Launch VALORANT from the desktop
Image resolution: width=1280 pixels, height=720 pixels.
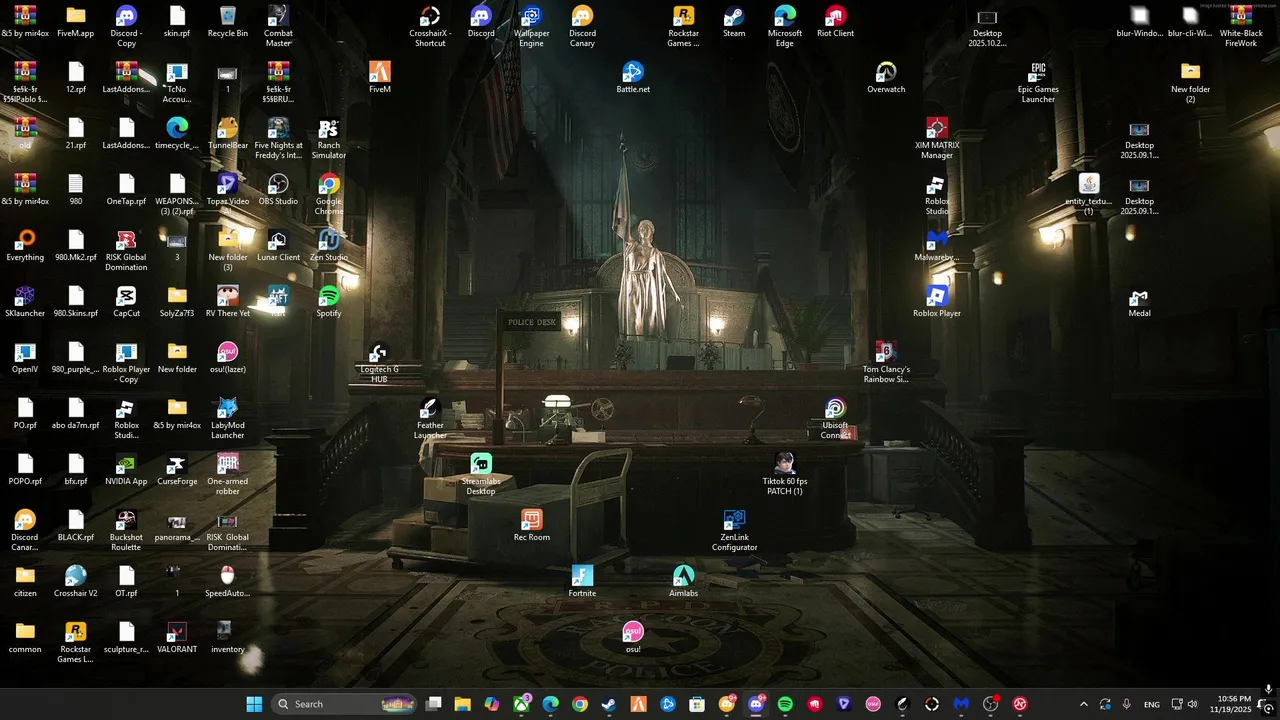177,638
